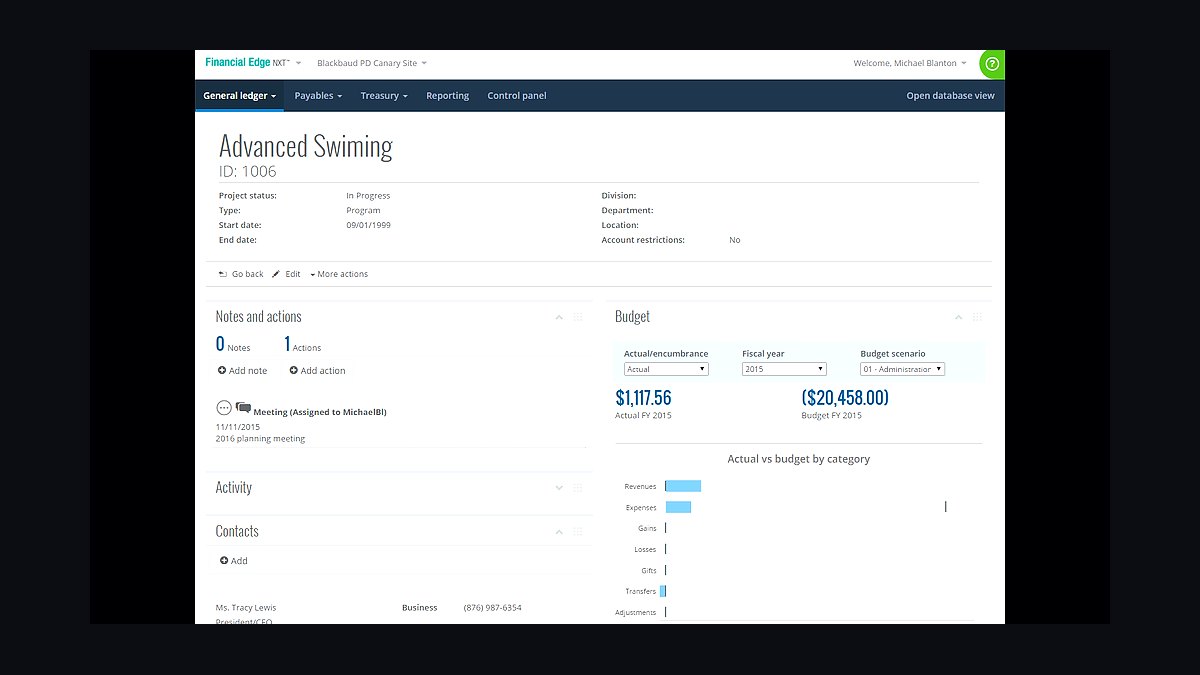Click the Add contact link text
The image size is (1200, 675).
pos(239,561)
